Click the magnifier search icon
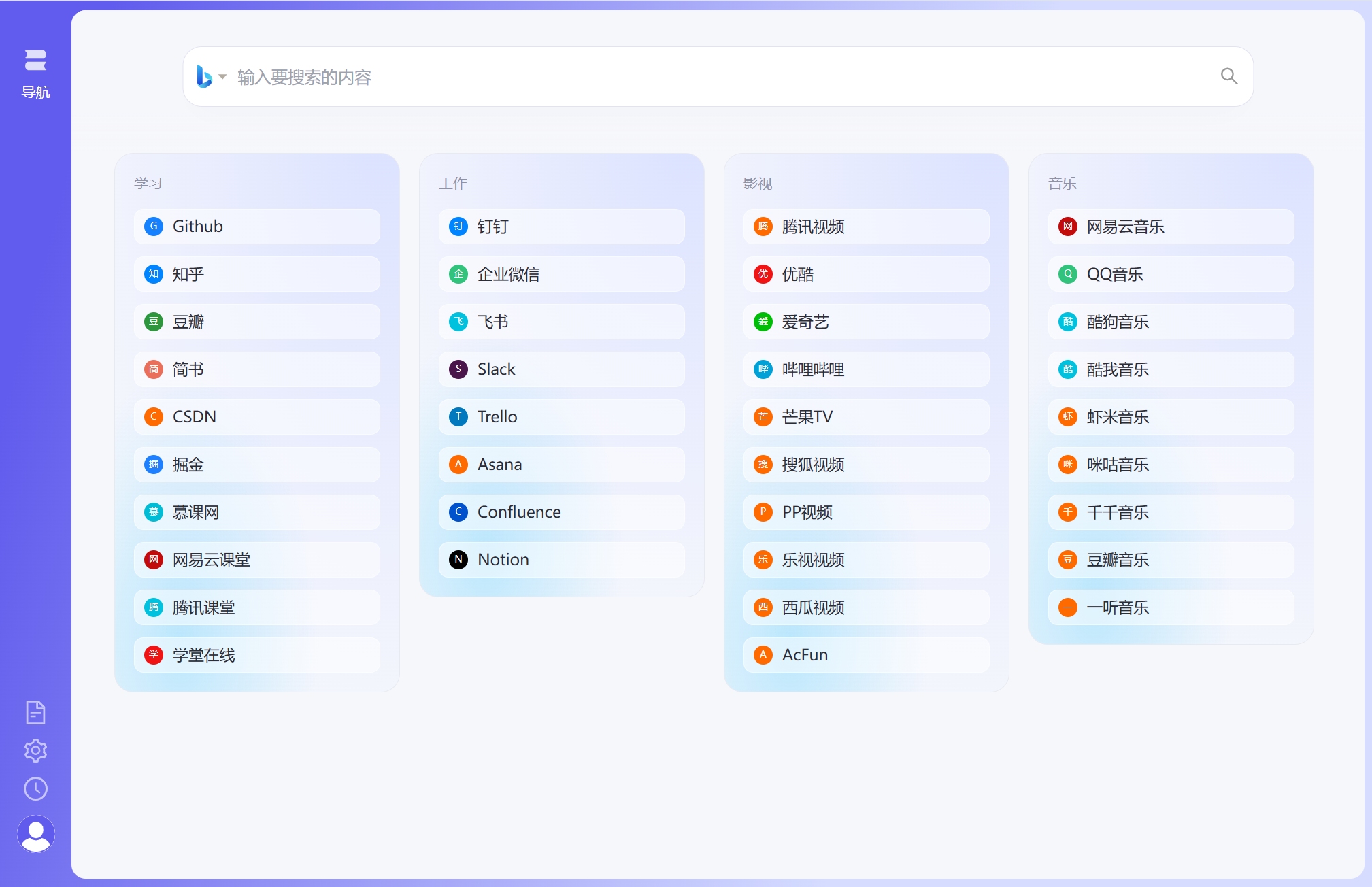This screenshot has height=887, width=1372. [1228, 76]
